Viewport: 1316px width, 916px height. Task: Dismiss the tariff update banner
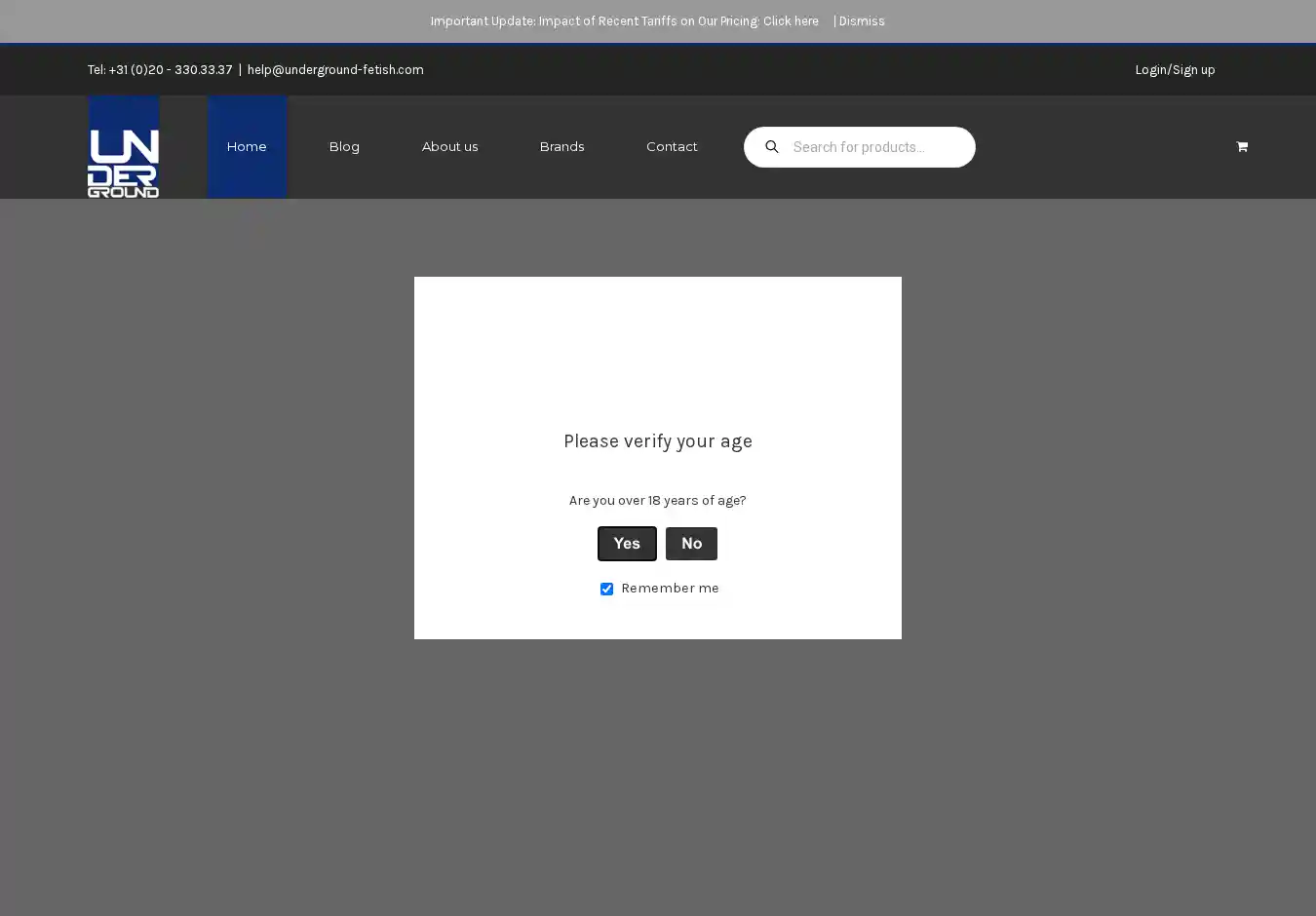[x=862, y=21]
